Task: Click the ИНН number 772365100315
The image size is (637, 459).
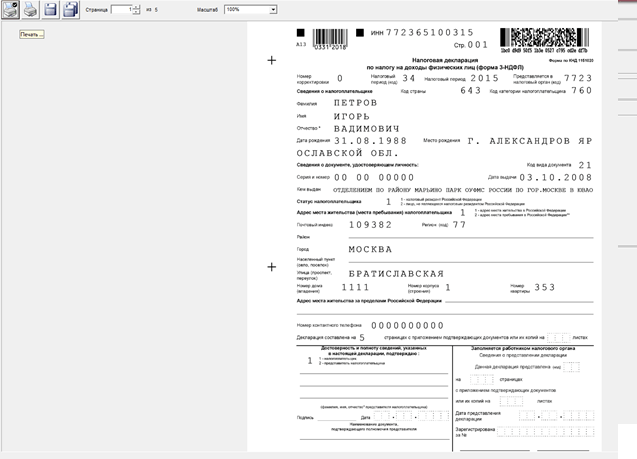Action: click(429, 32)
